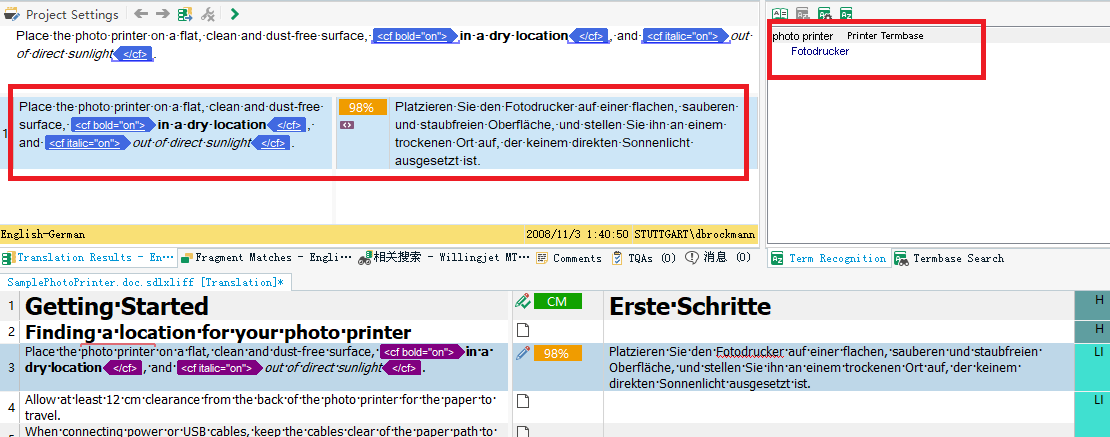The image size is (1110, 437).
Task: Switch to the Termbase Search tab
Action: [949, 258]
